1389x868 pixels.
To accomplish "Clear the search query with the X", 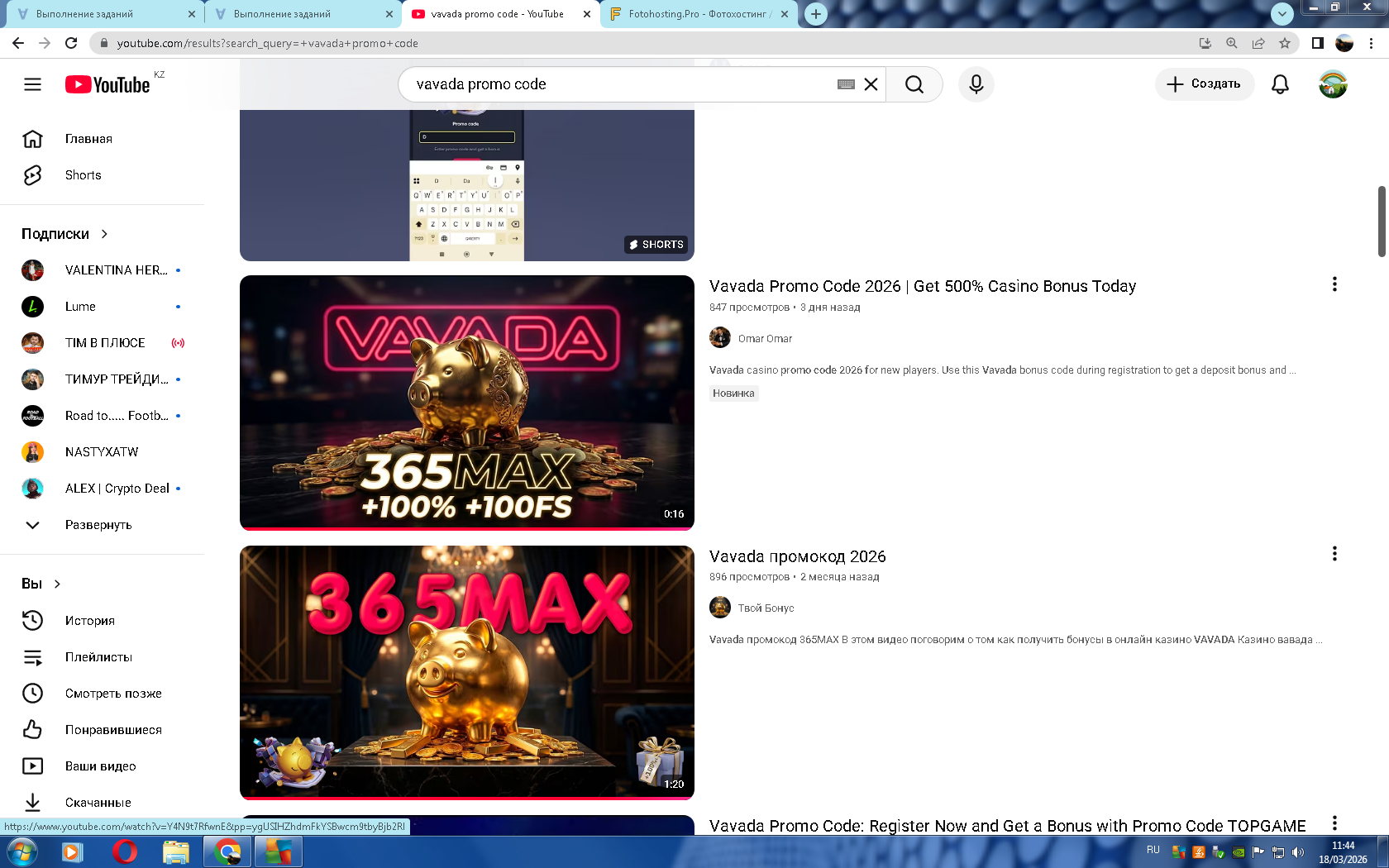I will point(871,84).
